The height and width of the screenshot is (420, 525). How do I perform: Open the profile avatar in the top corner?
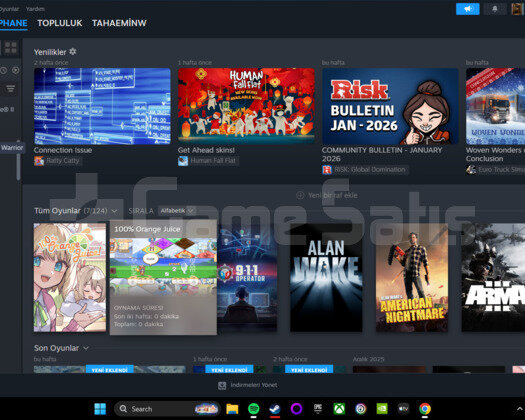518,9
